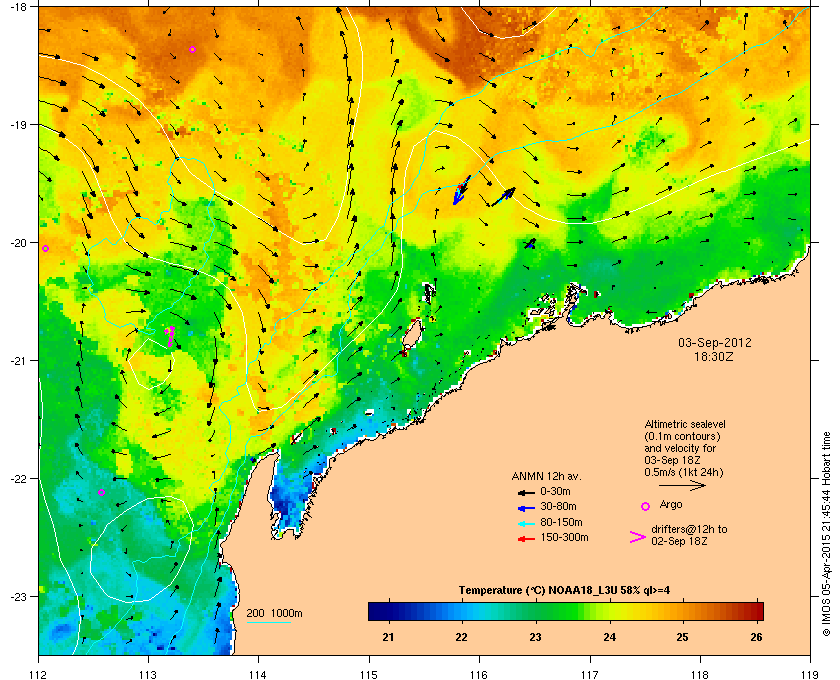Click the '30-80m' depth label
Screen dimensions: 840x680
click(x=558, y=506)
